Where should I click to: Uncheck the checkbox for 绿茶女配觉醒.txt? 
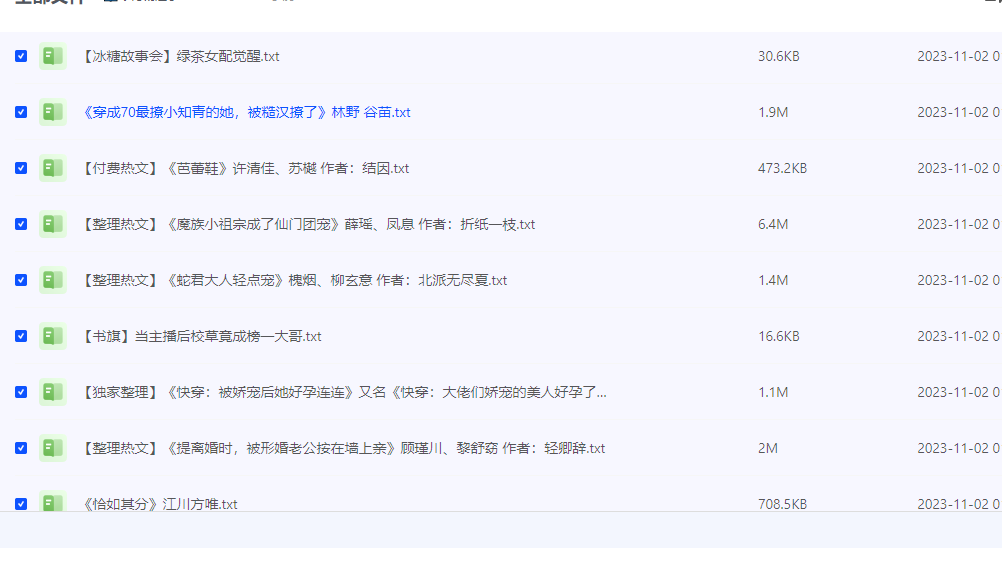[21, 57]
